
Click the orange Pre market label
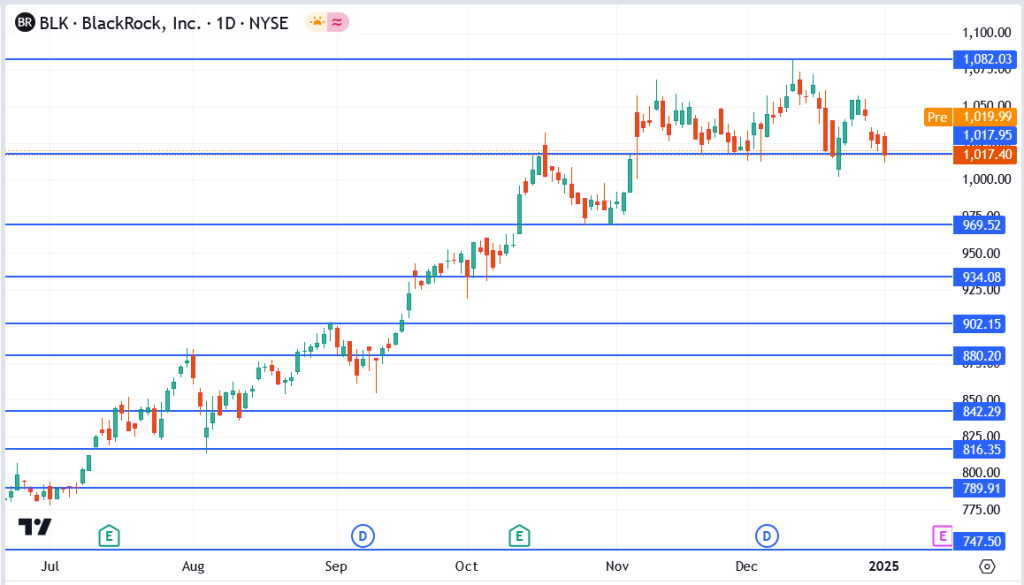click(937, 117)
